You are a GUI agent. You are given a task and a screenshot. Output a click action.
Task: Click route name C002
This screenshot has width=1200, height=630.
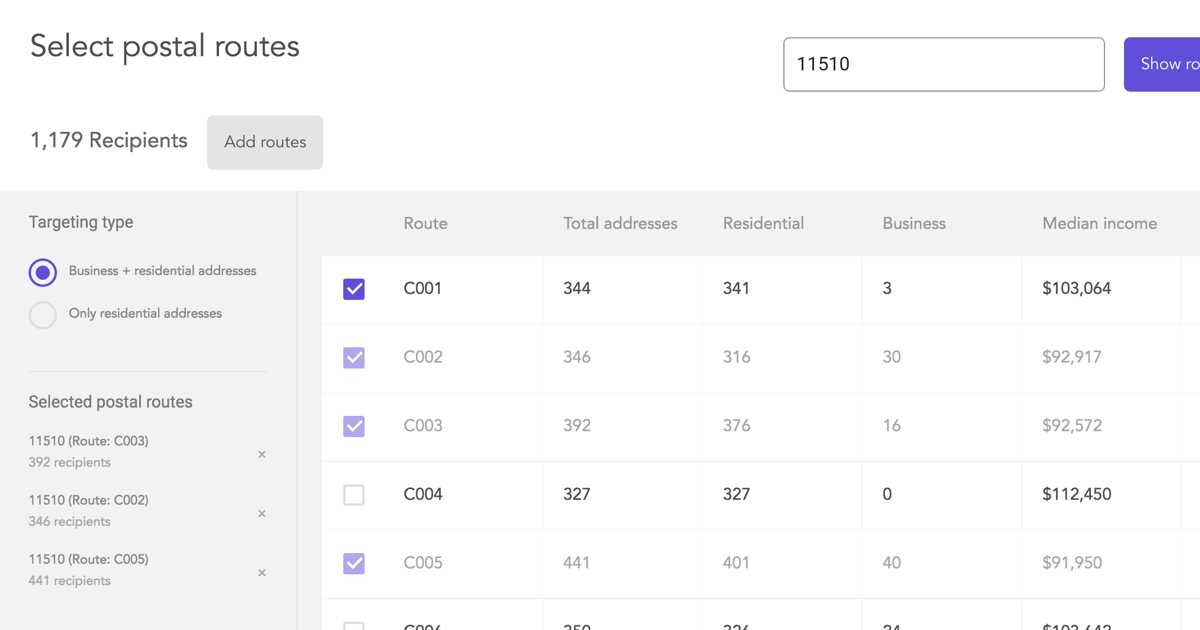tap(423, 357)
